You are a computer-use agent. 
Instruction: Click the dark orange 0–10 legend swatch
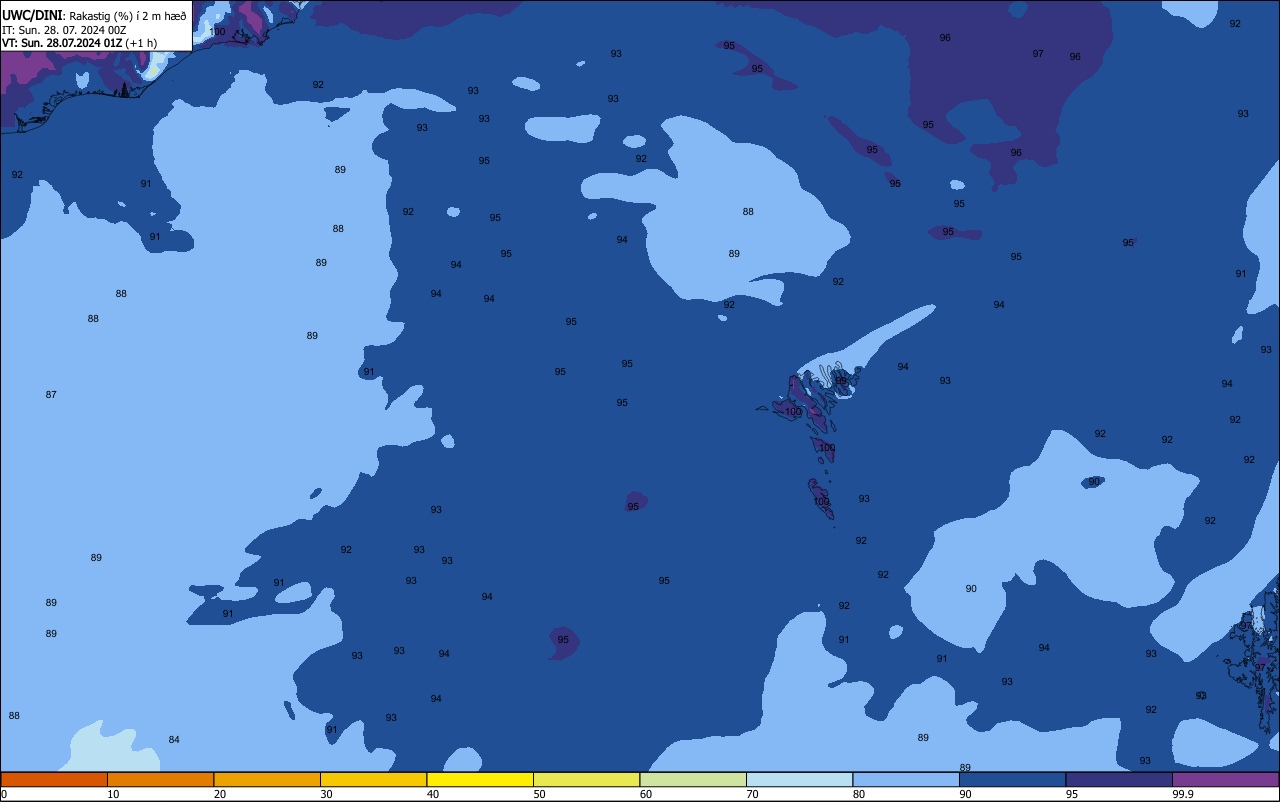point(54,779)
